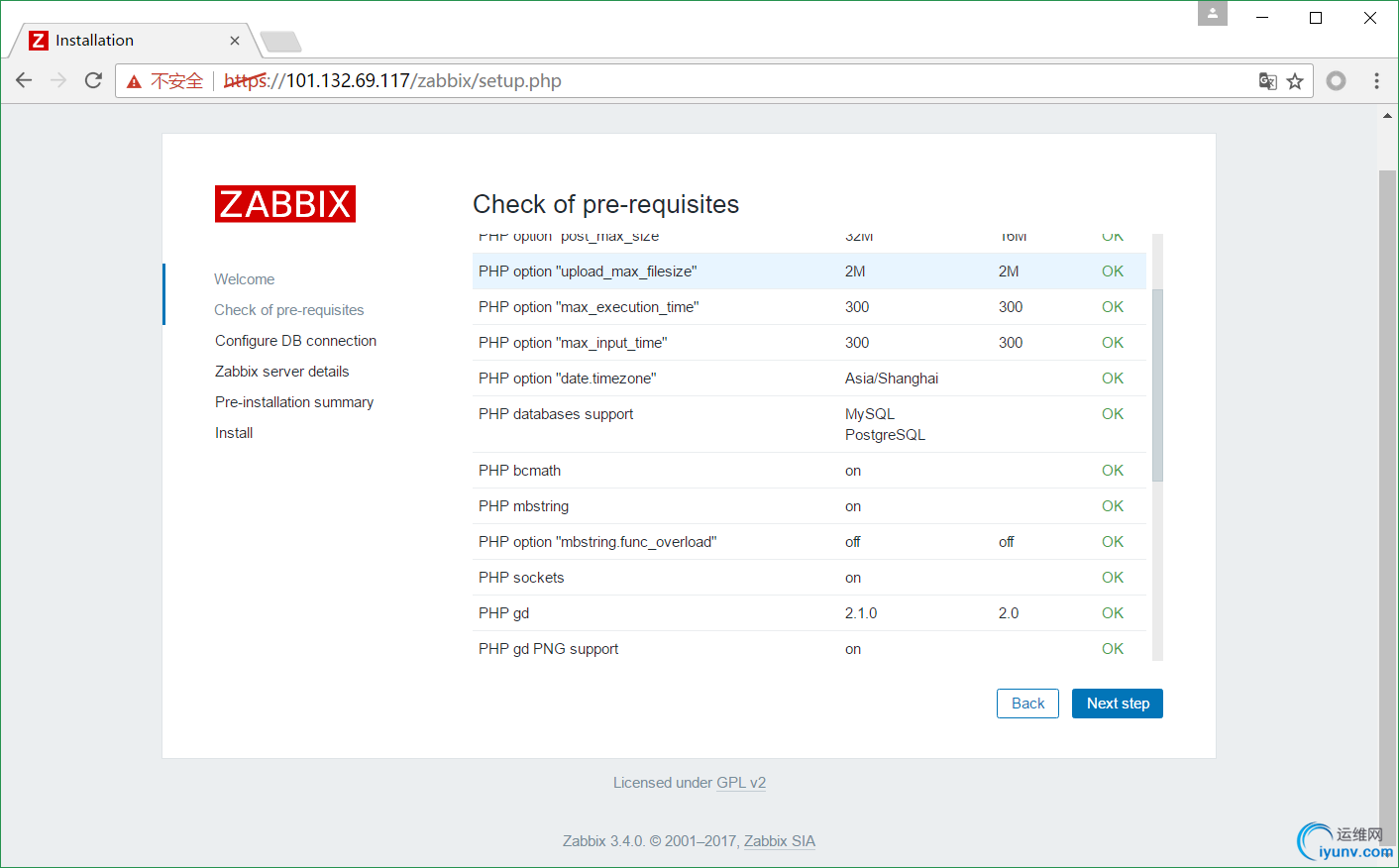Click the PHP sockets row label
The image size is (1399, 868).
point(521,578)
